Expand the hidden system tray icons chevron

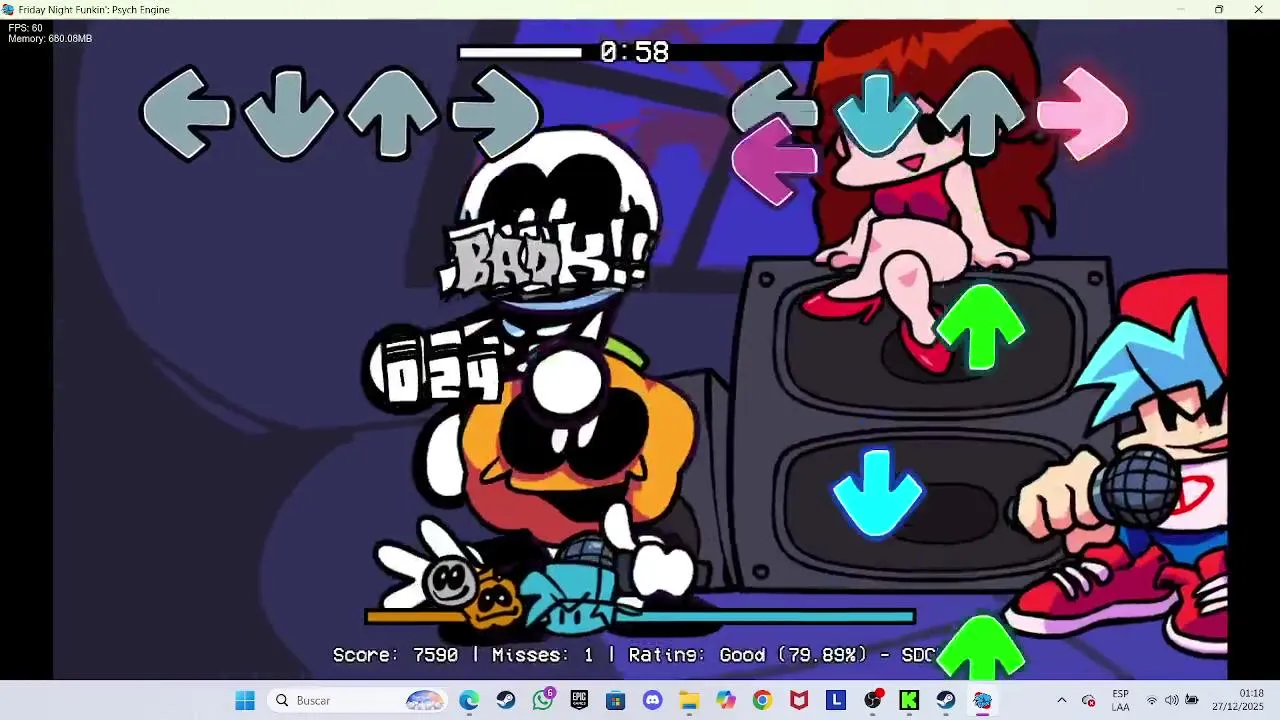1062,701
